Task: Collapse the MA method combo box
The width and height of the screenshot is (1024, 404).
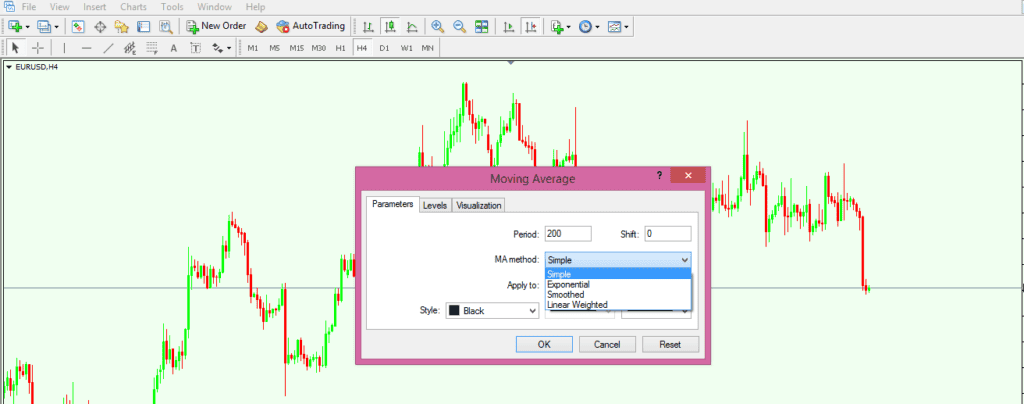Action: click(618, 260)
